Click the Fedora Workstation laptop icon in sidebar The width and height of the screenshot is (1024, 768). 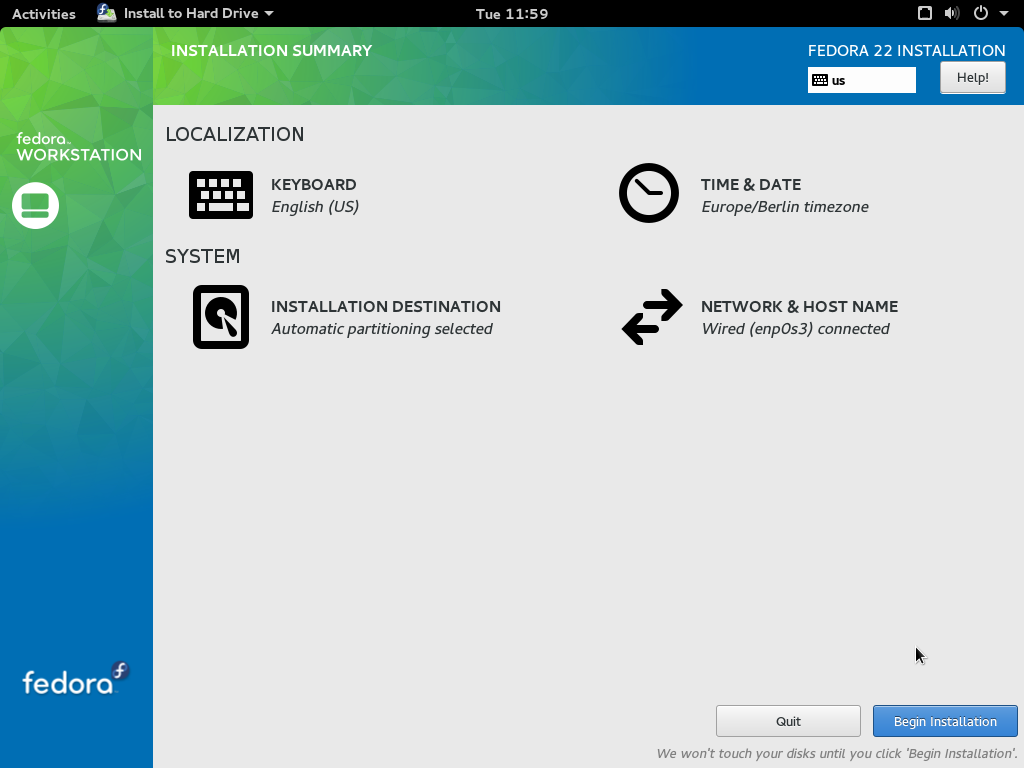point(36,205)
